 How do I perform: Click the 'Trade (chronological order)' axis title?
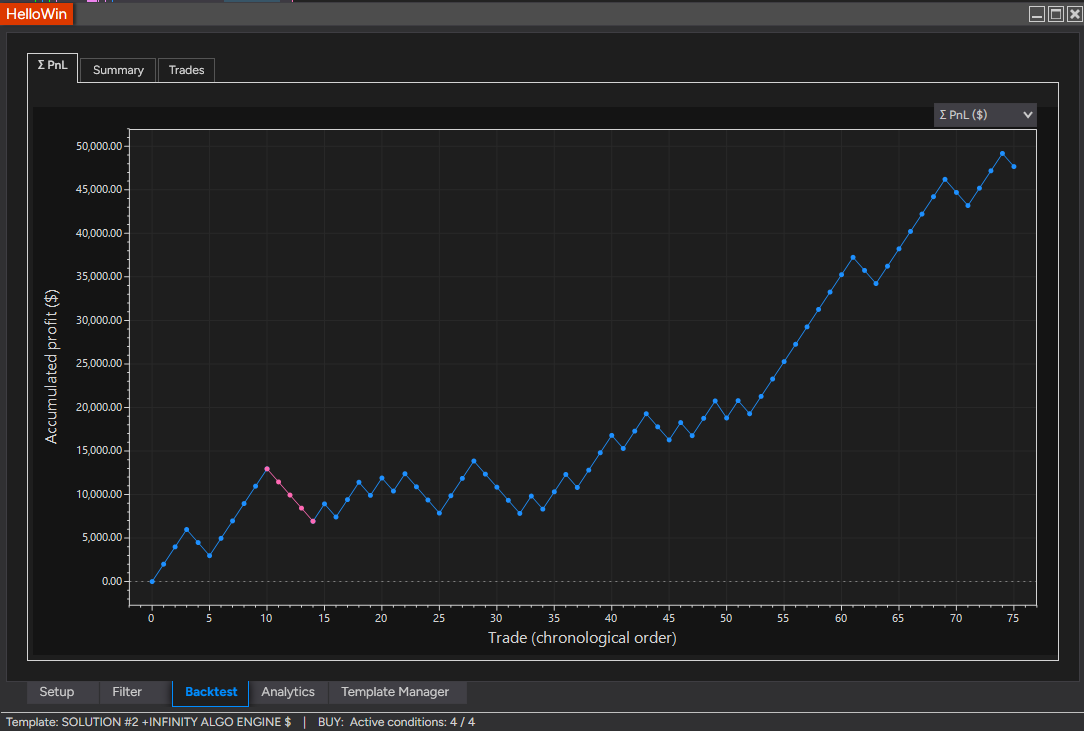click(582, 638)
